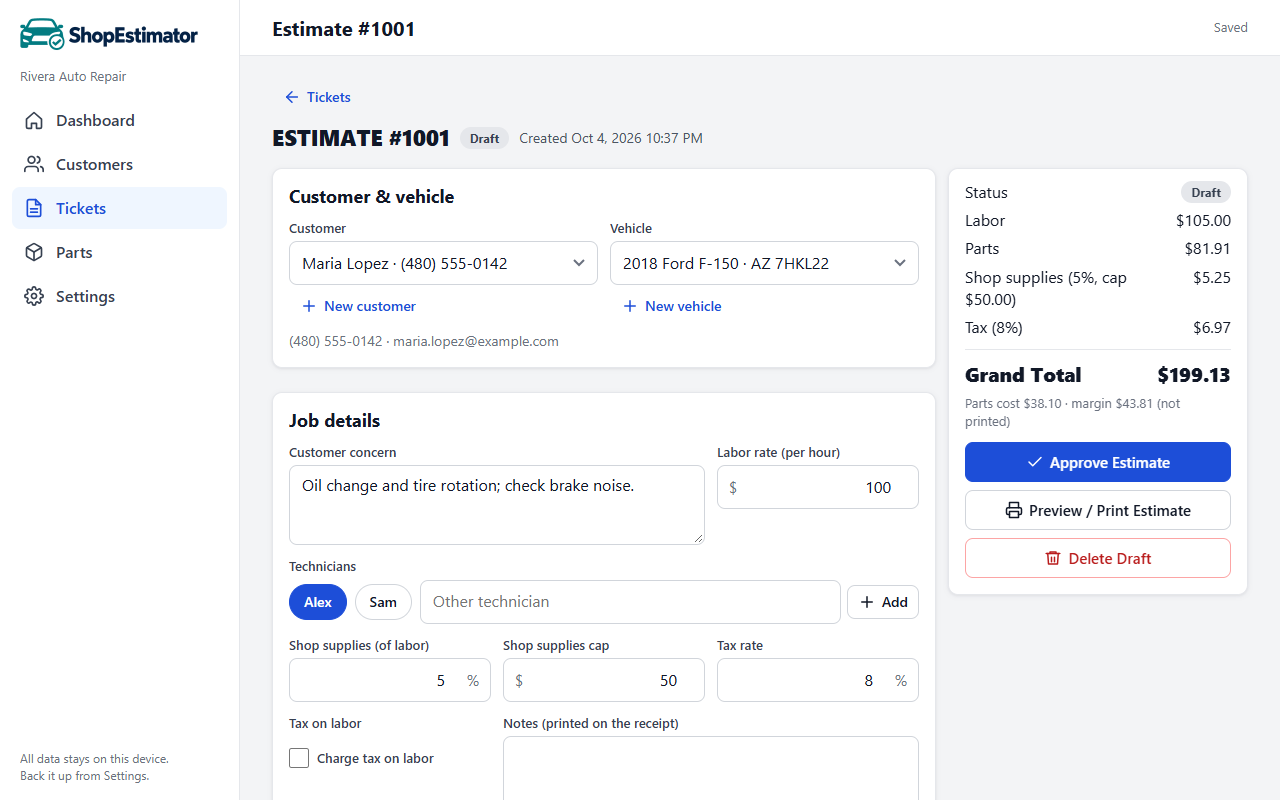Click the Rivera Auto Repair shop name

tap(73, 77)
